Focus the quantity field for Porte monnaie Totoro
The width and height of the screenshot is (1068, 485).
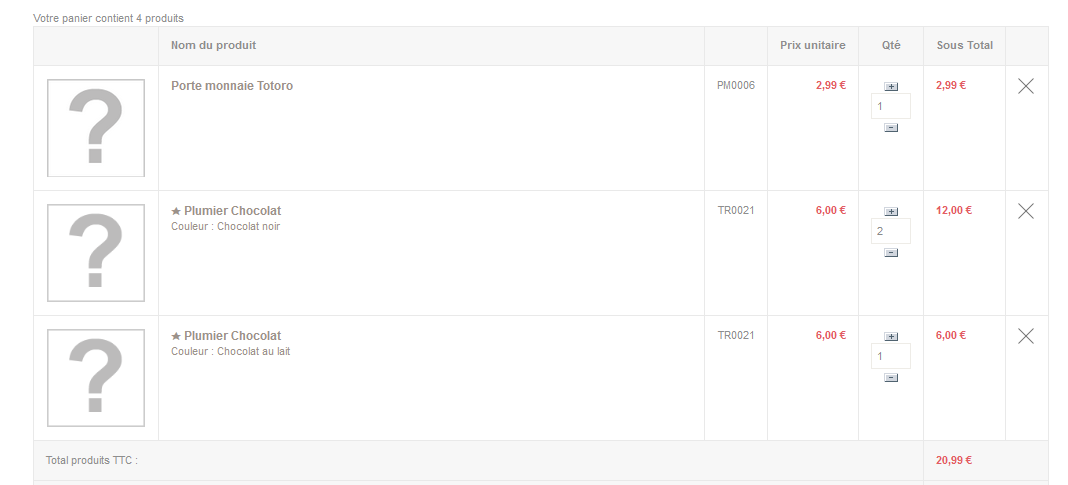891,106
